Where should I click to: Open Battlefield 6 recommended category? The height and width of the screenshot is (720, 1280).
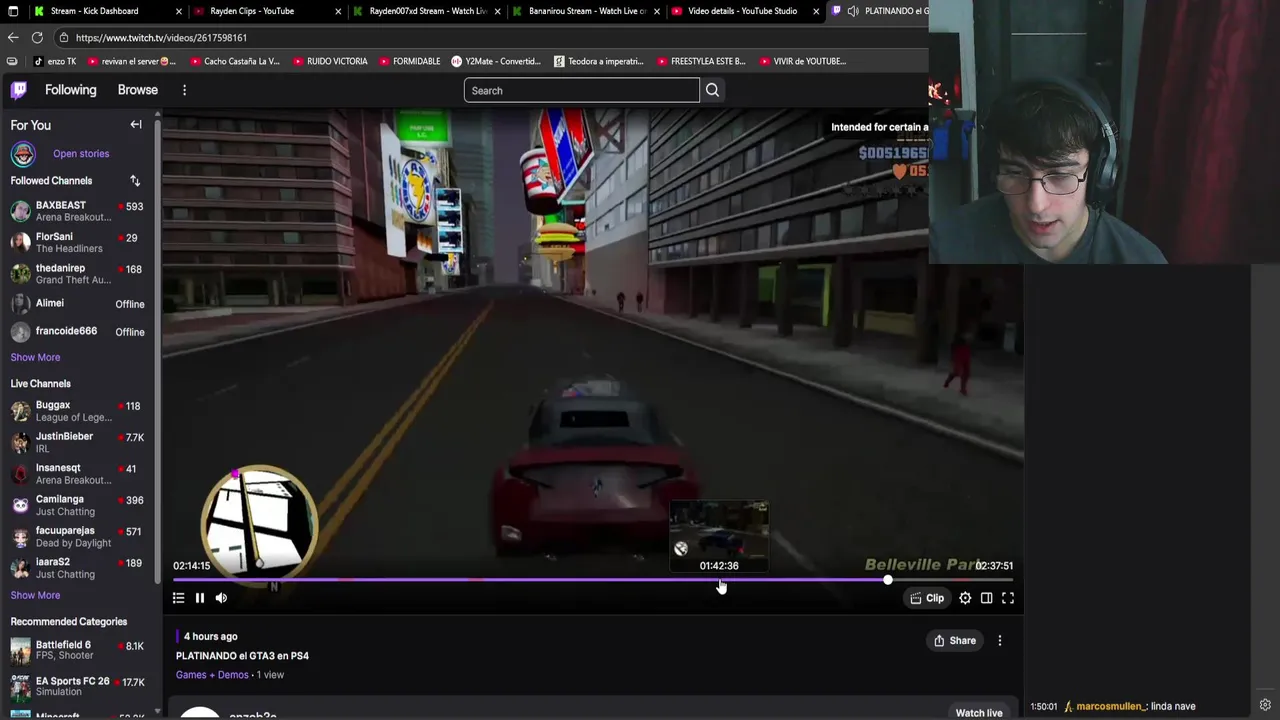pyautogui.click(x=77, y=651)
